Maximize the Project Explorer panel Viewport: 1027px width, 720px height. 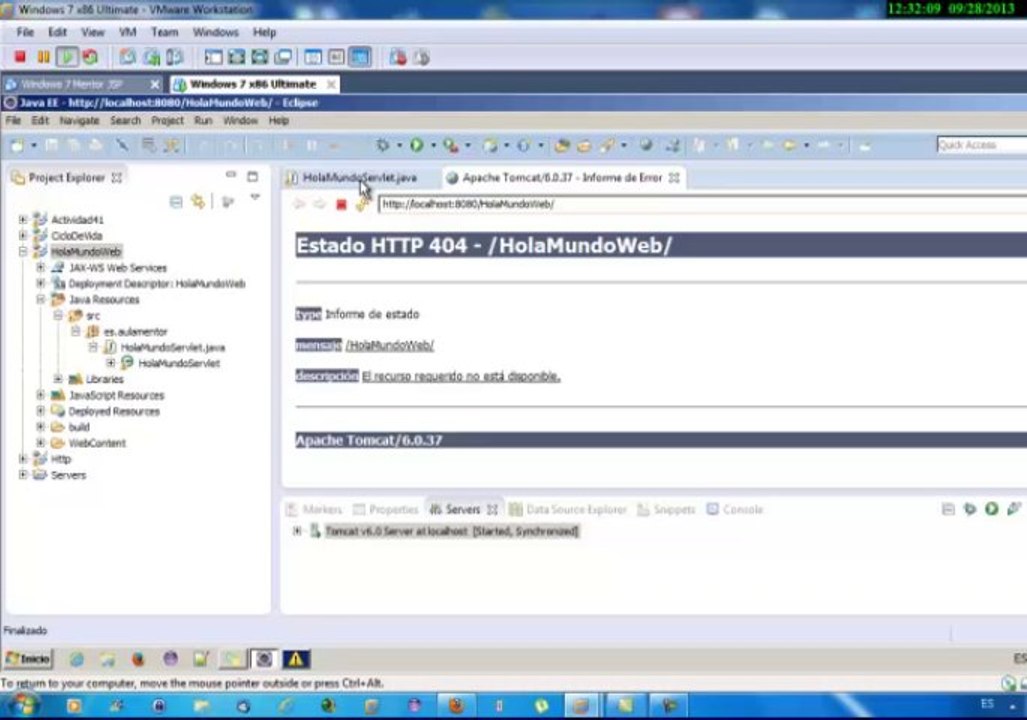pyautogui.click(x=253, y=176)
